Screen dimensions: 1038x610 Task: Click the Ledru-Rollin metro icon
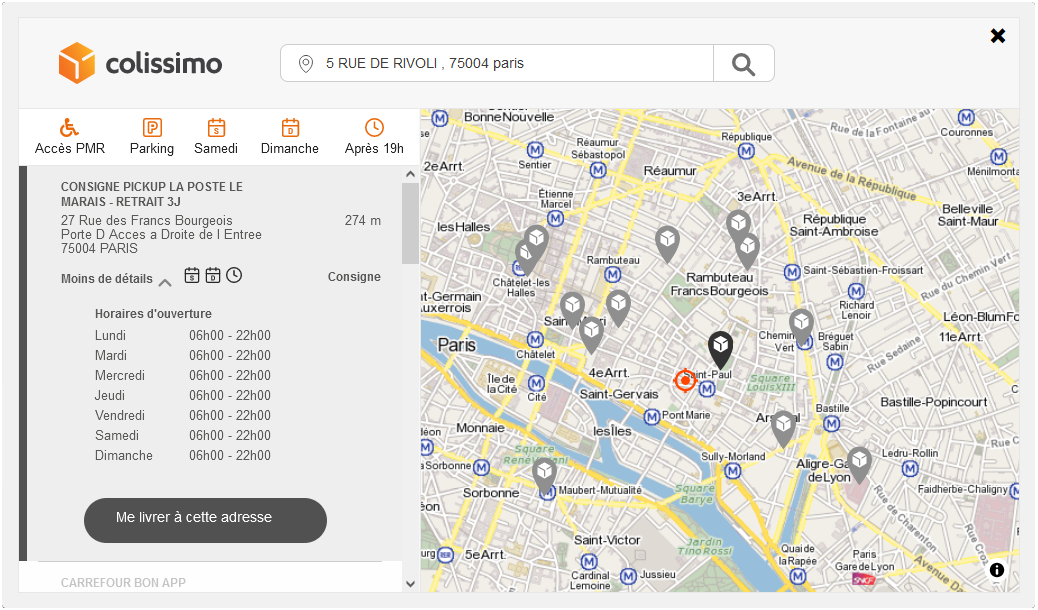(910, 468)
